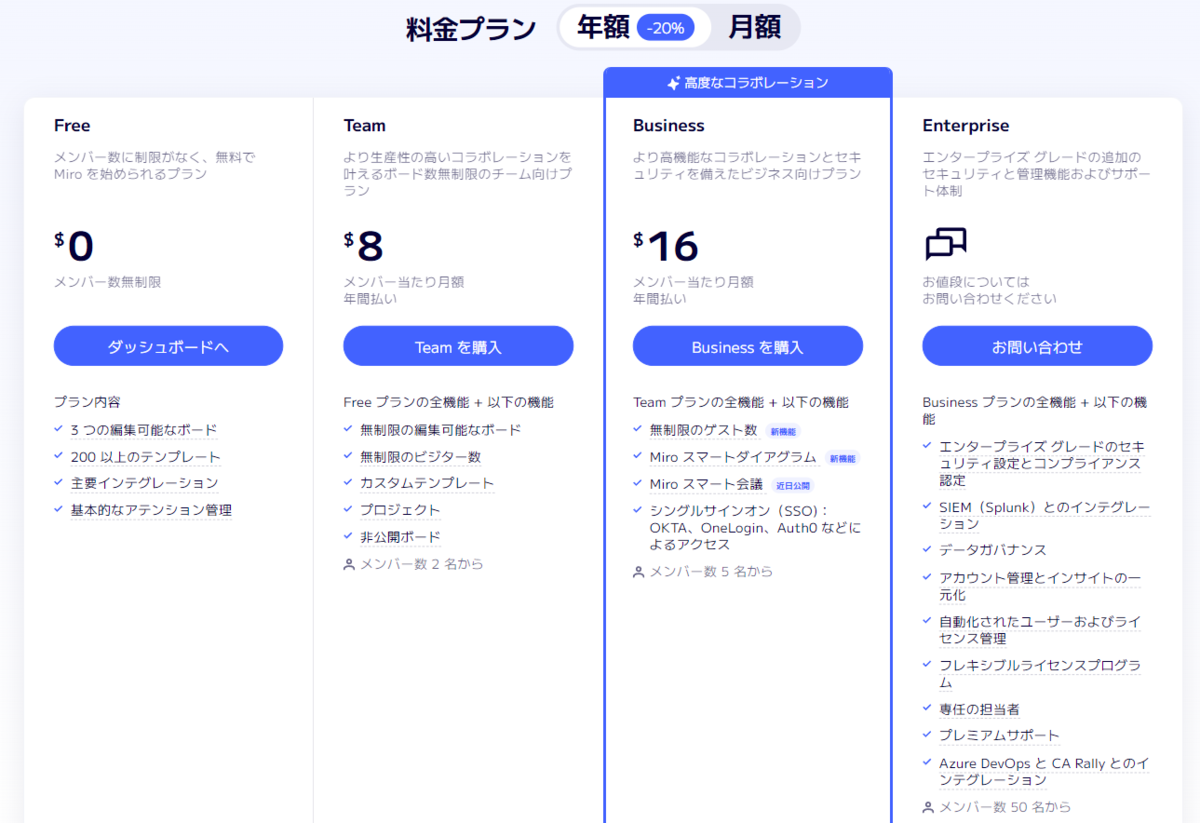
Task: Click the Azure DevOps と CA Rally feature
Action: pos(1044,771)
